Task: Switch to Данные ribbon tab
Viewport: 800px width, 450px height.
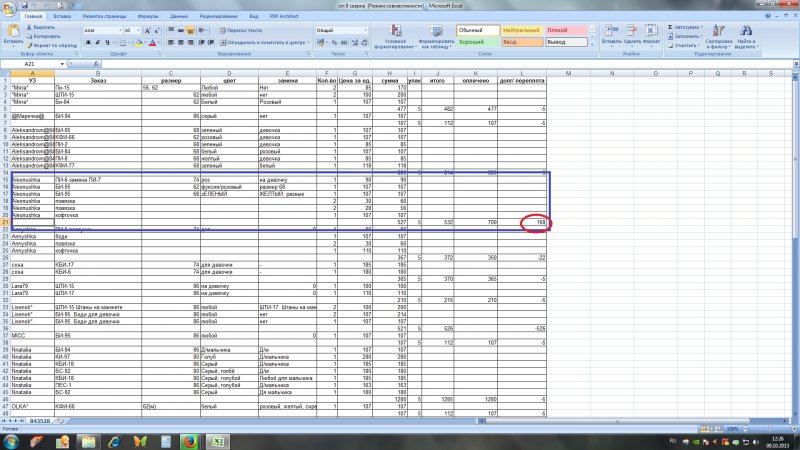Action: pos(179,16)
